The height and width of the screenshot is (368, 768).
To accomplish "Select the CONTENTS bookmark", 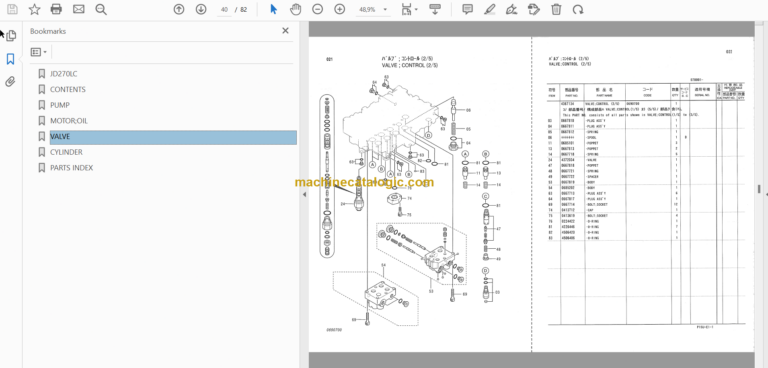I will pyautogui.click(x=68, y=90).
